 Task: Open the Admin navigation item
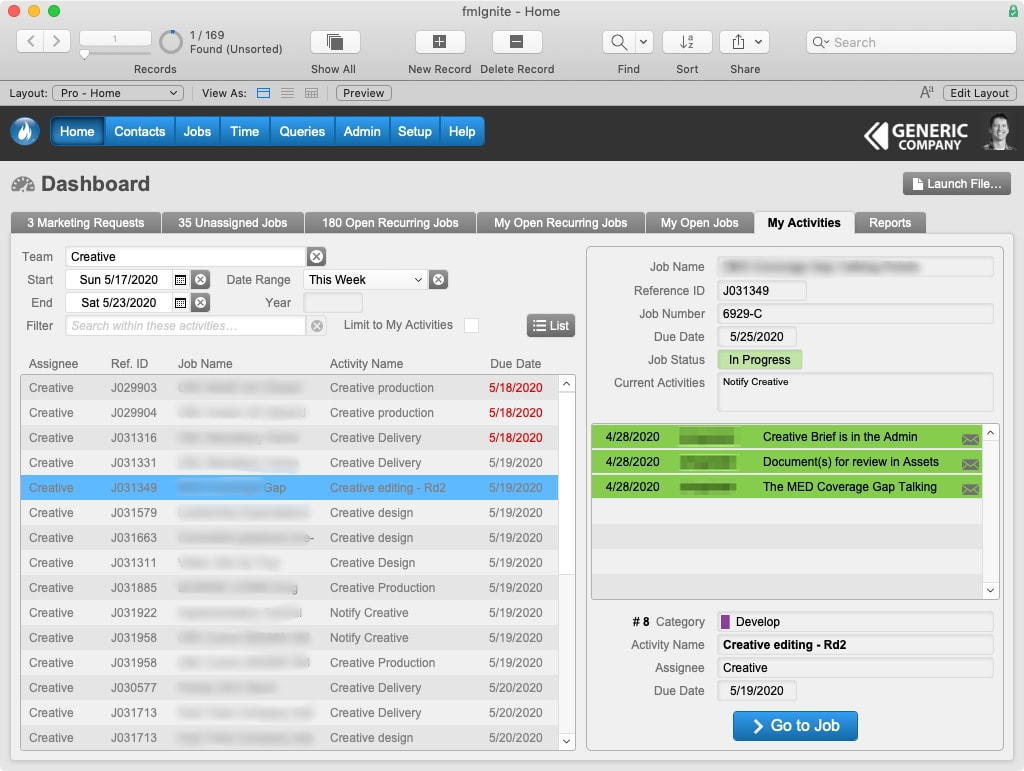pyautogui.click(x=362, y=131)
